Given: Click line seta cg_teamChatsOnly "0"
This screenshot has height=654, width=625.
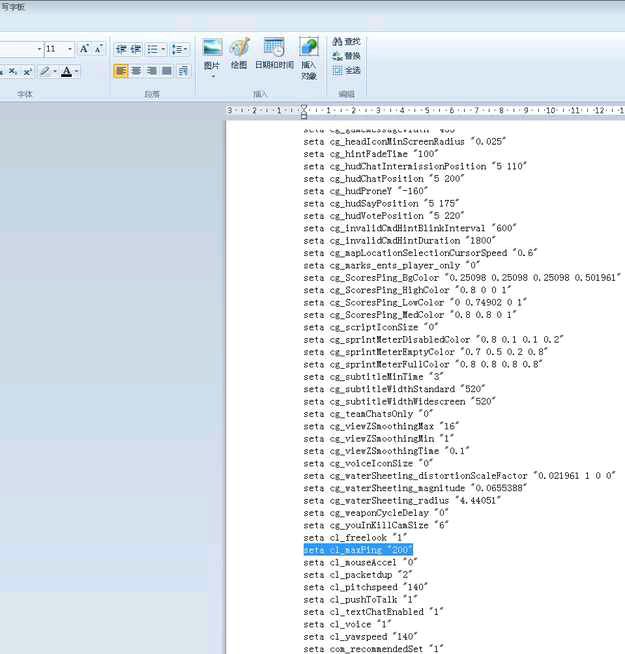Looking at the screenshot, I should (x=368, y=414).
